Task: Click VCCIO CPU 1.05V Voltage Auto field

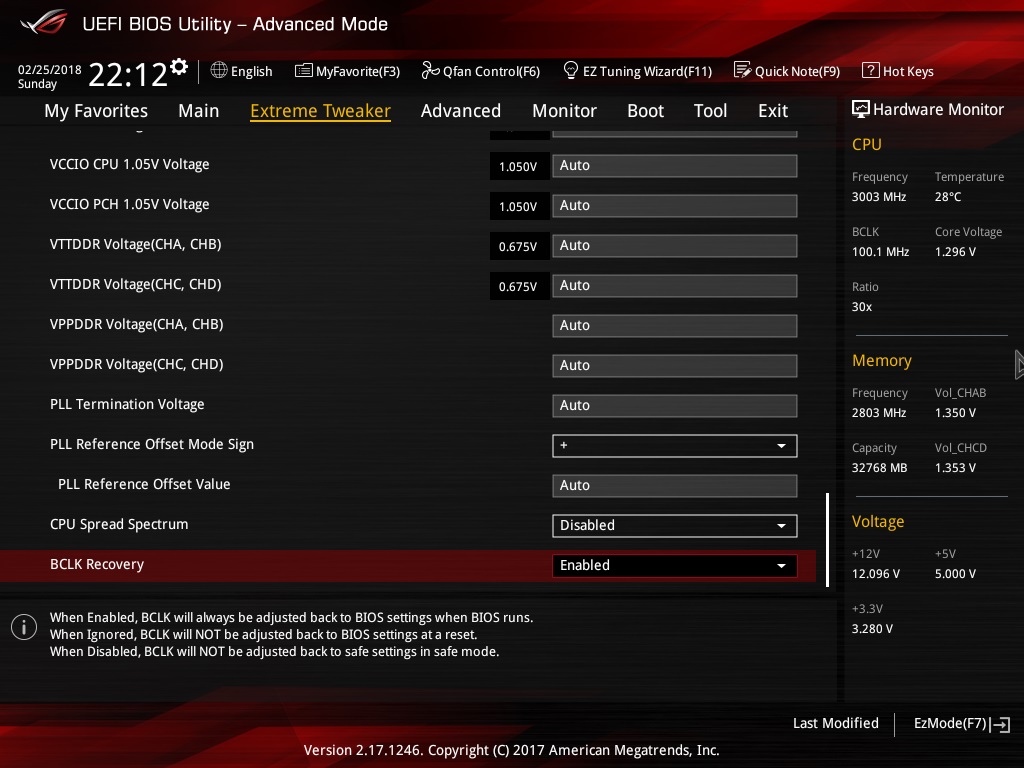Action: [675, 166]
